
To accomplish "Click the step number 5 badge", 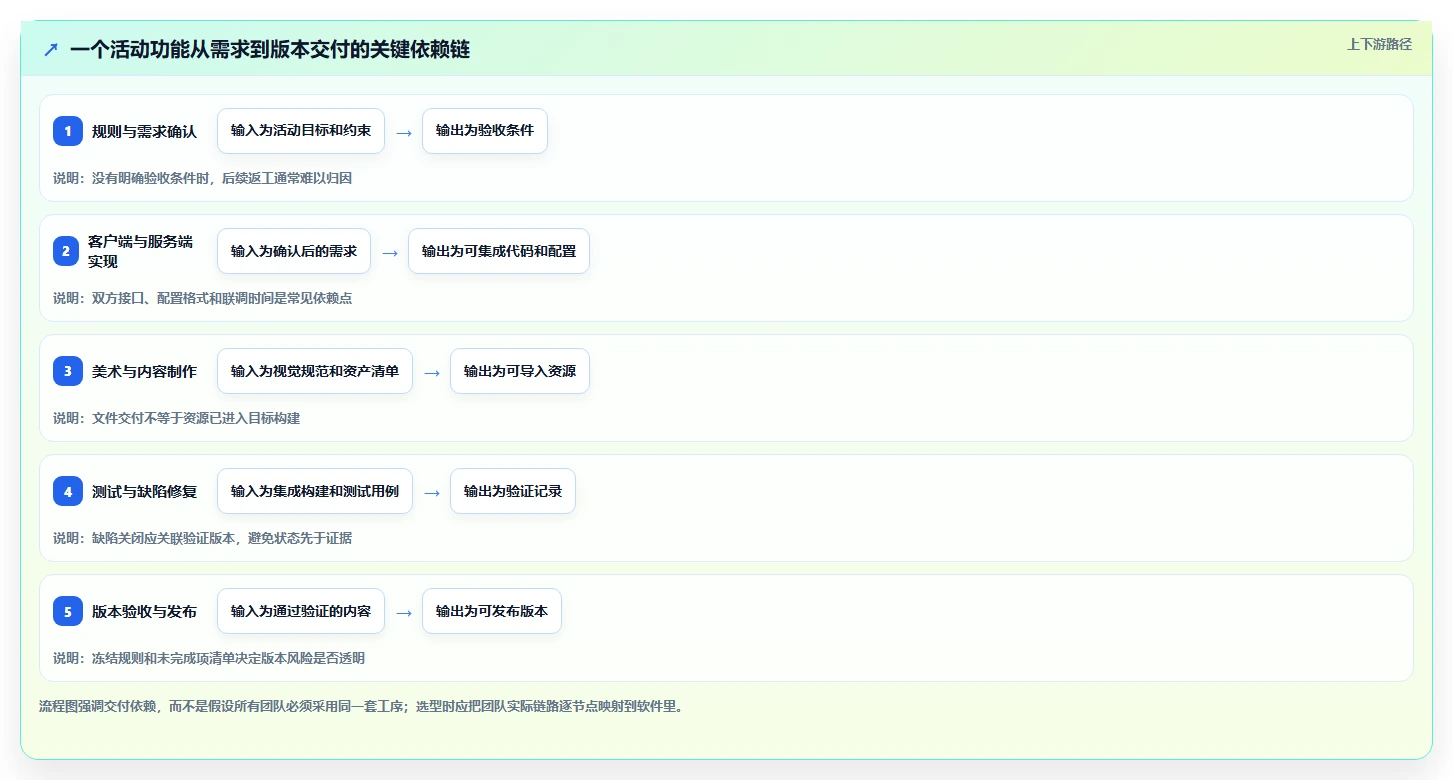I will point(68,611).
